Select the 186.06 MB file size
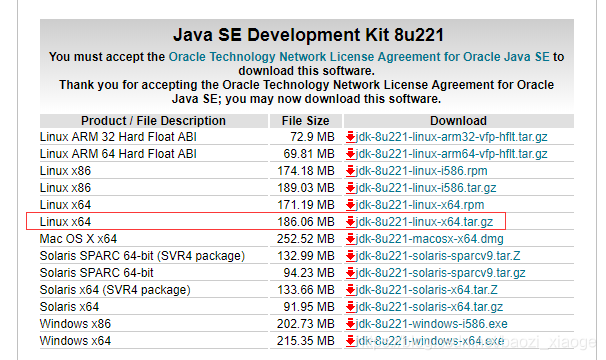Viewport: 606px width, 360px height. click(x=306, y=222)
